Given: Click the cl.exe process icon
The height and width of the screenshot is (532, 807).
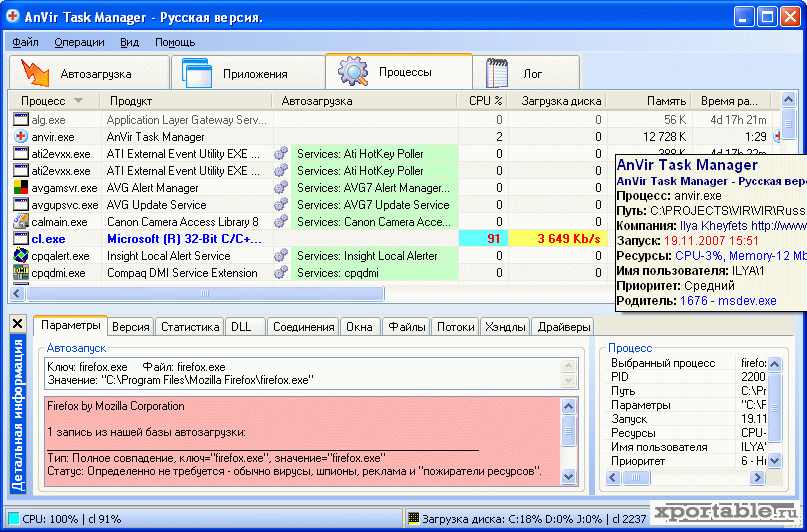Looking at the screenshot, I should [21, 239].
